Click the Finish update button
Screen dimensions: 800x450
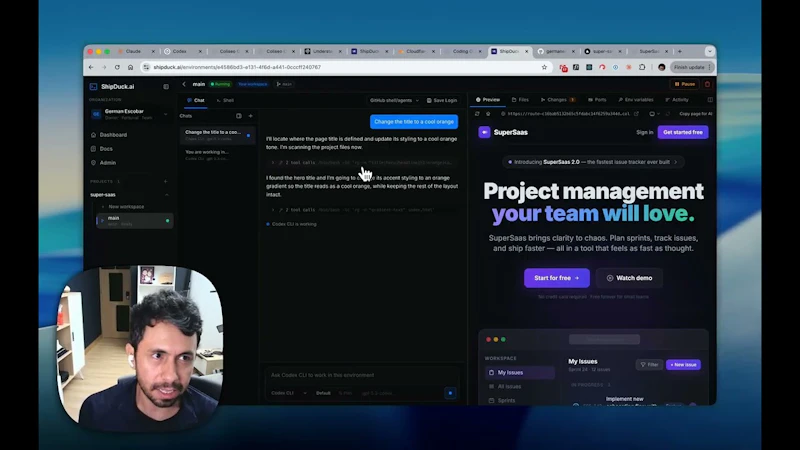692,67
